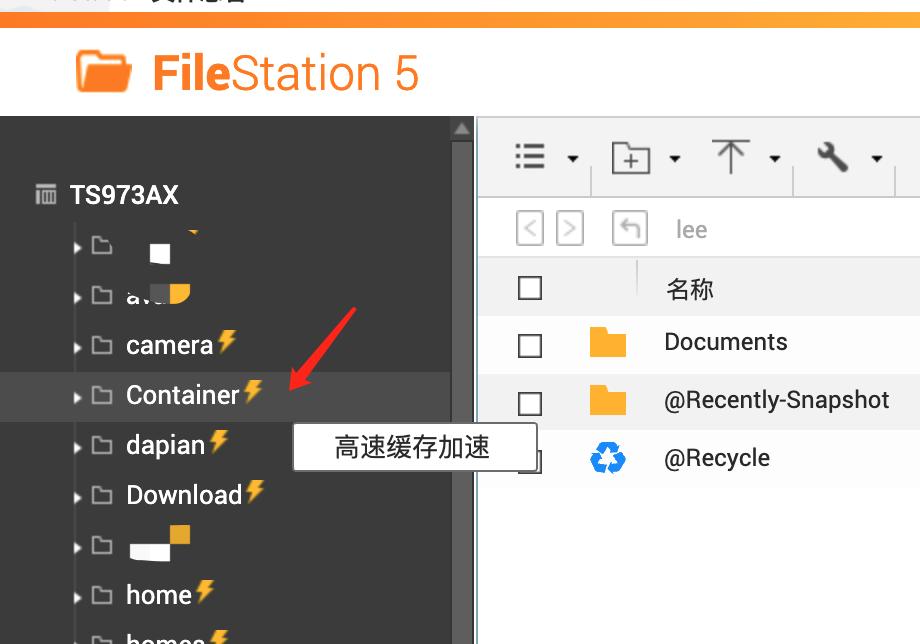Open the view options list icon

pyautogui.click(x=531, y=157)
